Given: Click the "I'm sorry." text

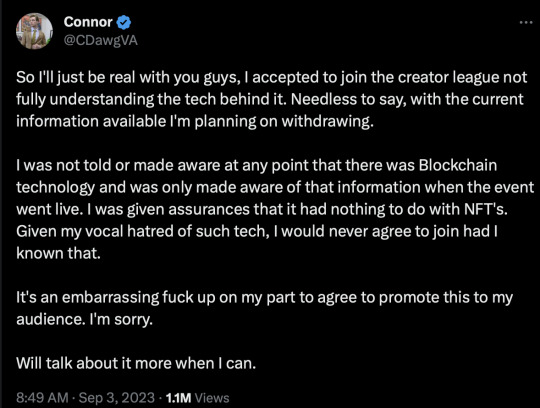Looking at the screenshot, I should [121, 320].
